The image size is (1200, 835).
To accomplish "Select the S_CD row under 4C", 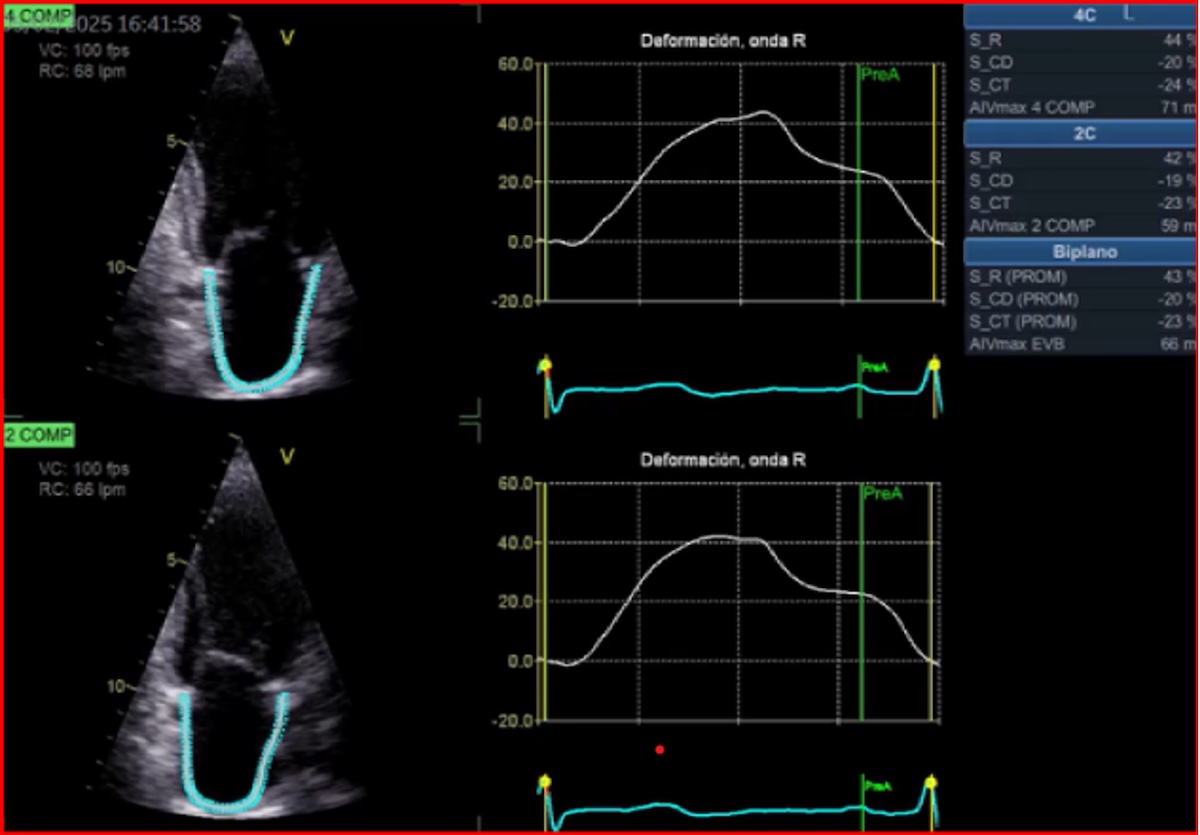I will point(1082,63).
